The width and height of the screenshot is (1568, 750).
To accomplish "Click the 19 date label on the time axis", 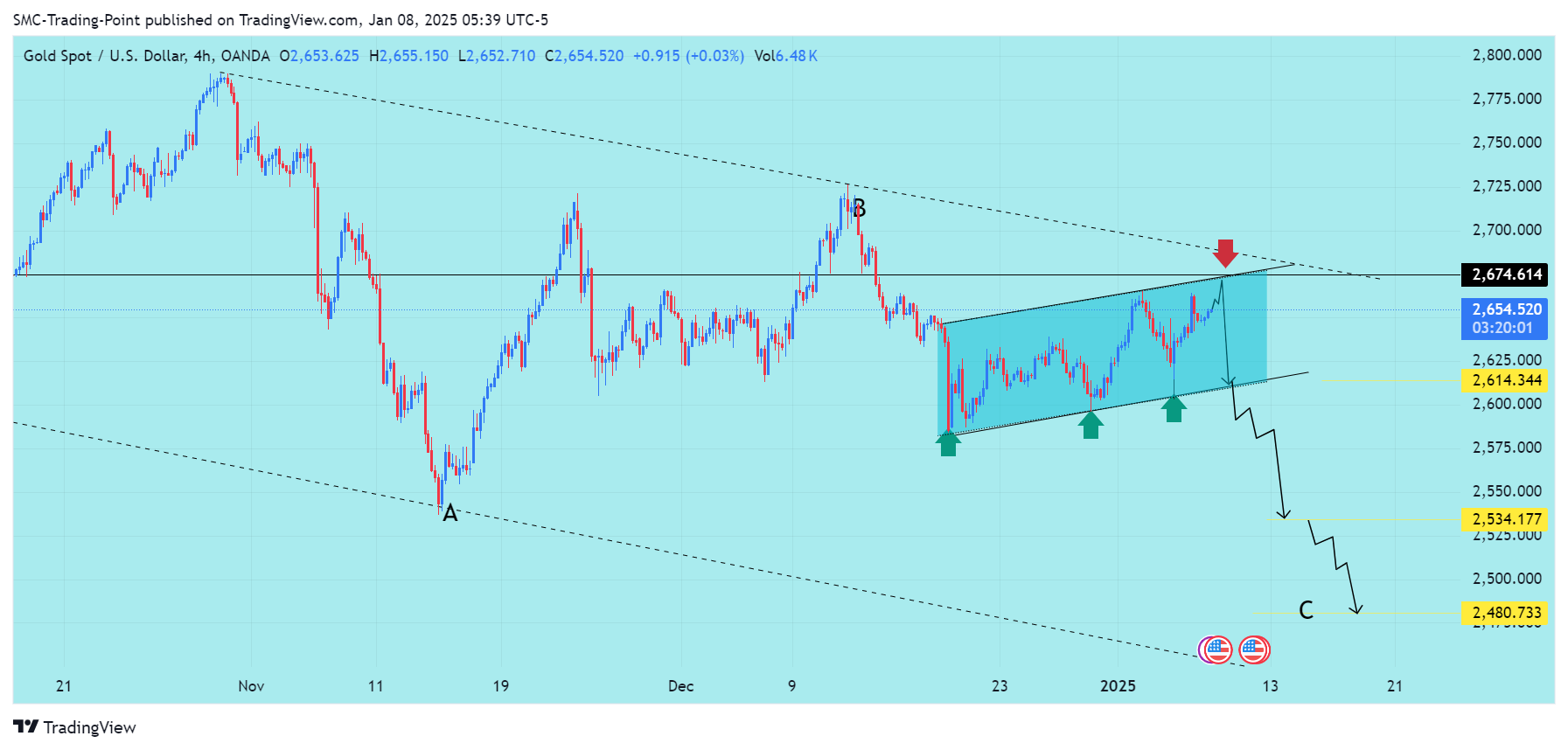I will point(500,686).
